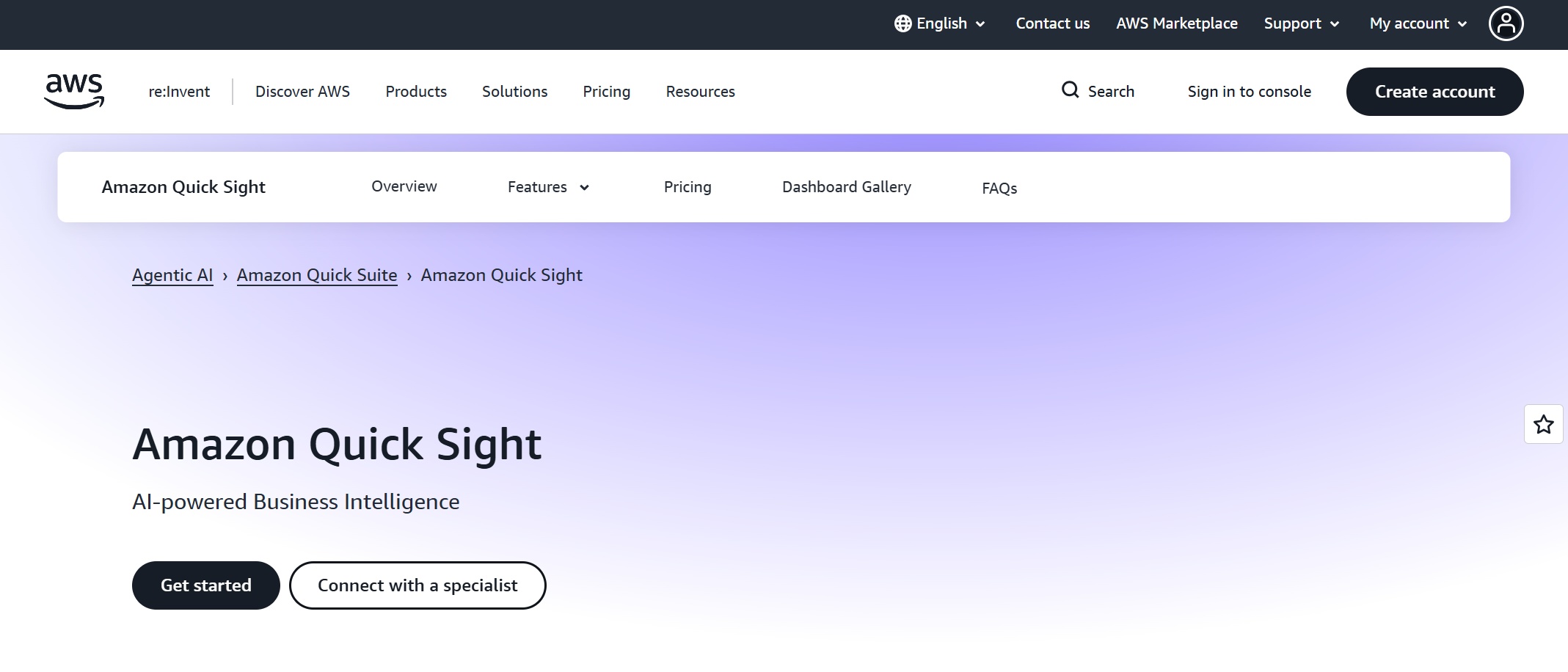Select the English language option
The image size is (1568, 672).
[941, 23]
